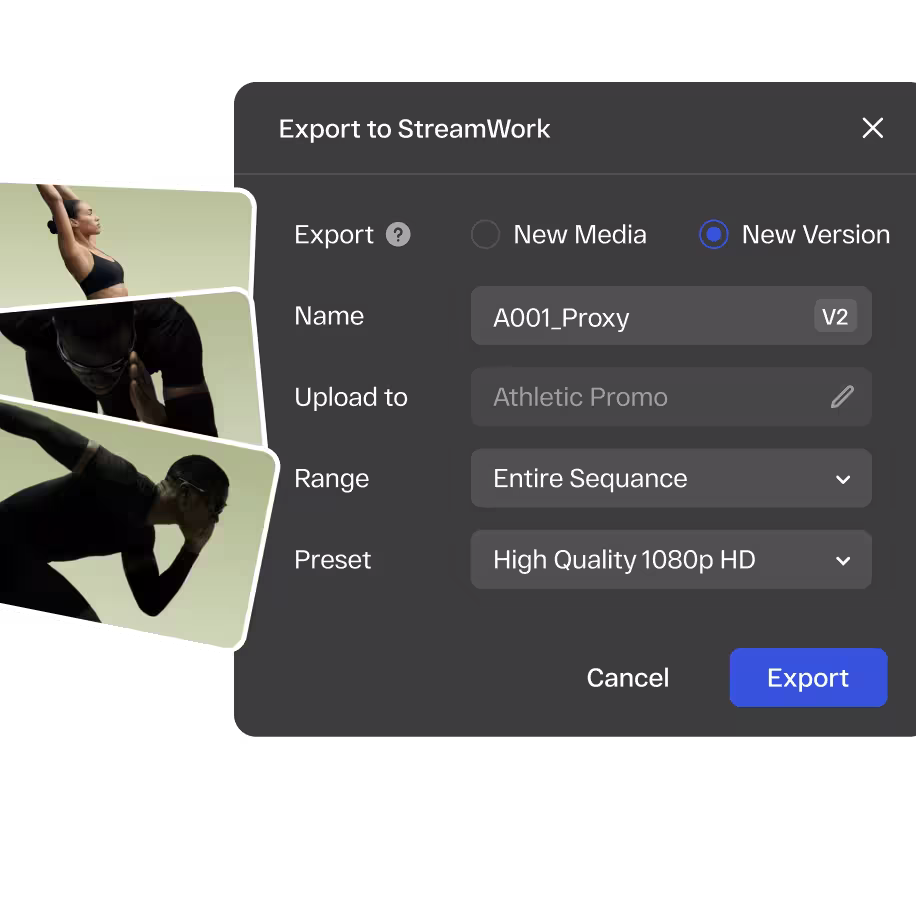Viewport: 916px width, 920px height.
Task: Click the Export to StreamWork title
Action: (414, 129)
